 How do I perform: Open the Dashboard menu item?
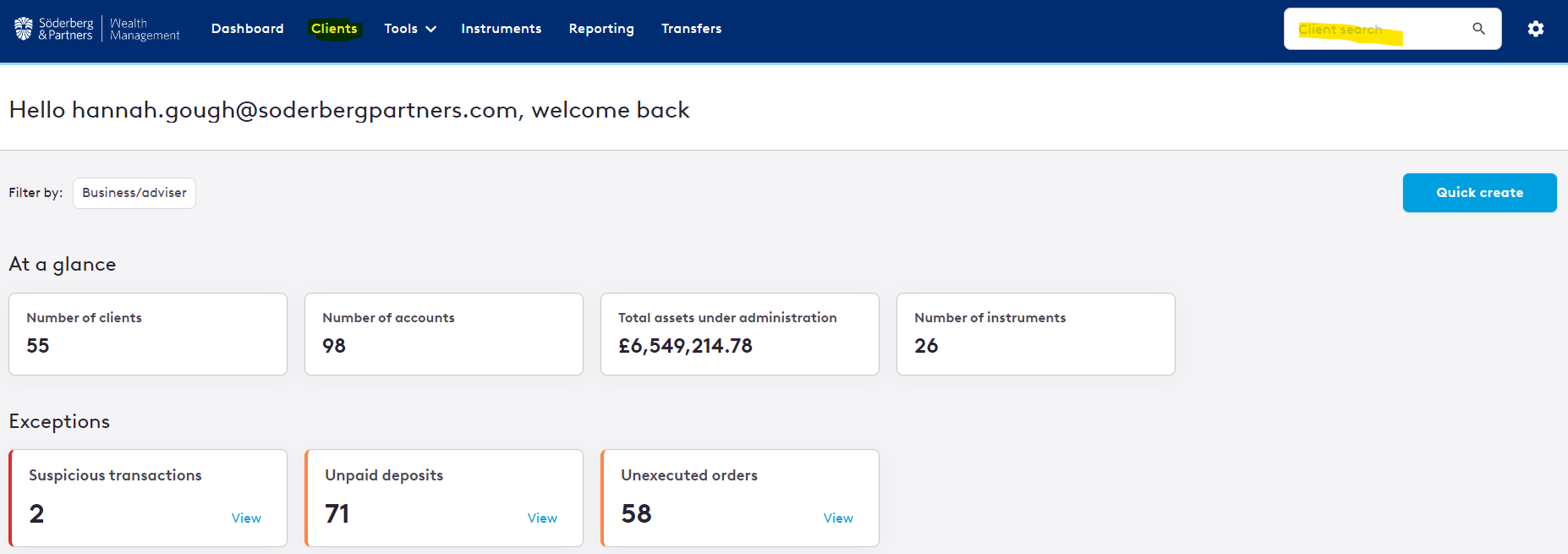[247, 29]
